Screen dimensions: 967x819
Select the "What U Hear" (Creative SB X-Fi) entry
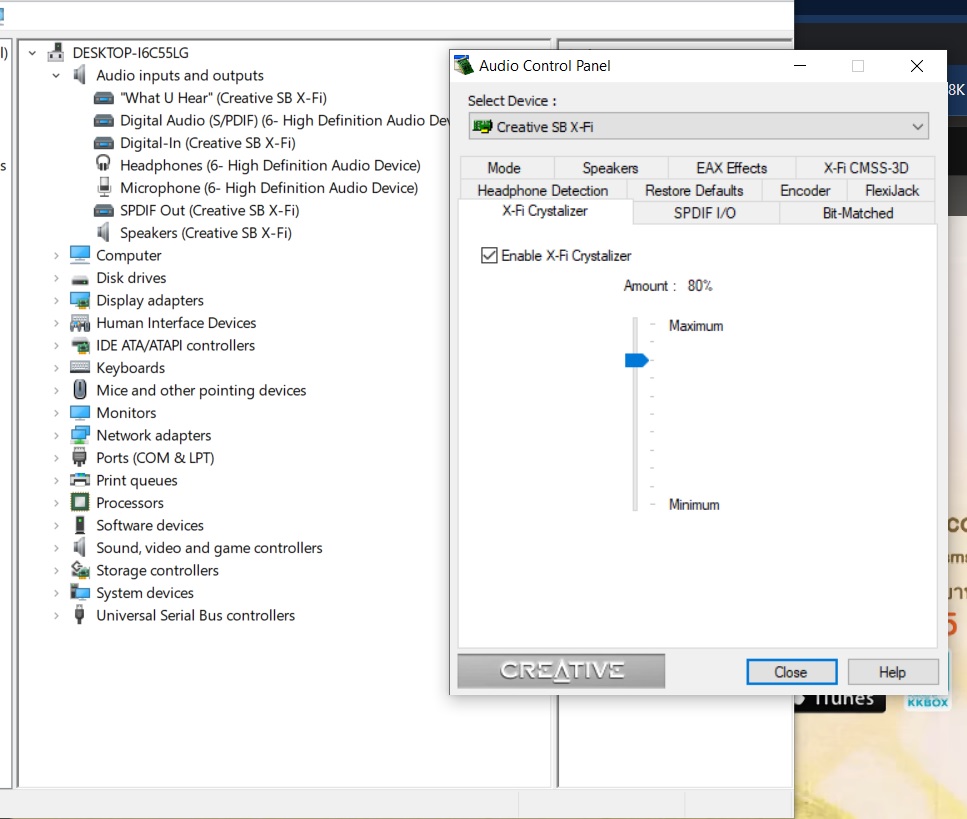point(223,98)
